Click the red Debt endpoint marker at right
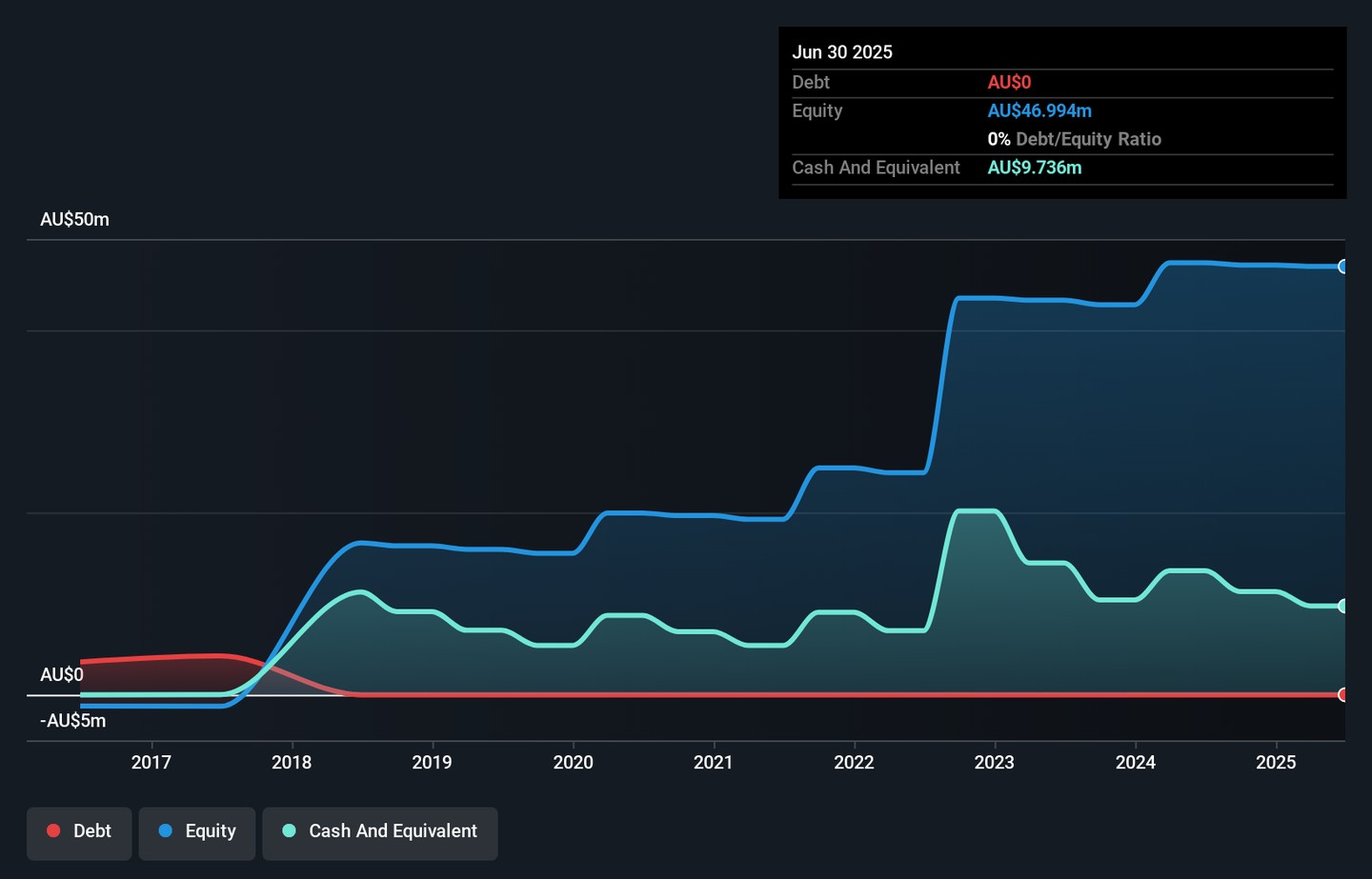Image resolution: width=1372 pixels, height=879 pixels. [1342, 695]
